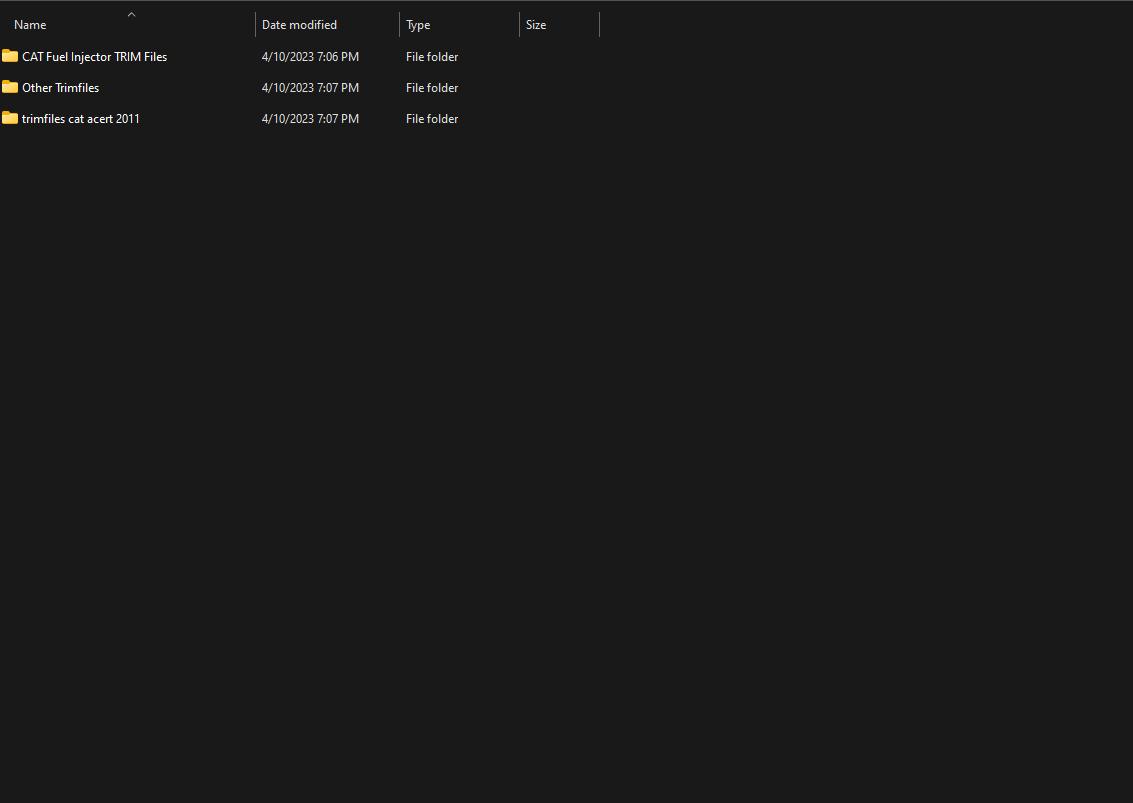Click the File folder label for Other Trimfiles

pos(432,87)
